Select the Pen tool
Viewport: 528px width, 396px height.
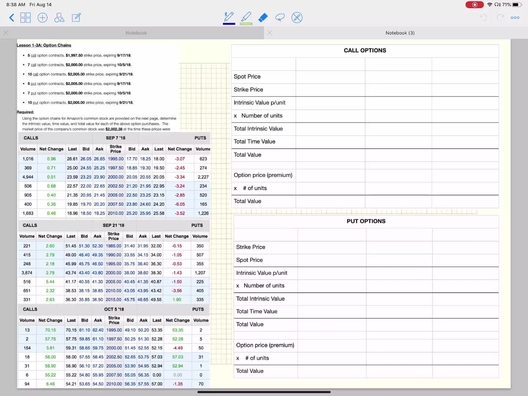pos(229,18)
